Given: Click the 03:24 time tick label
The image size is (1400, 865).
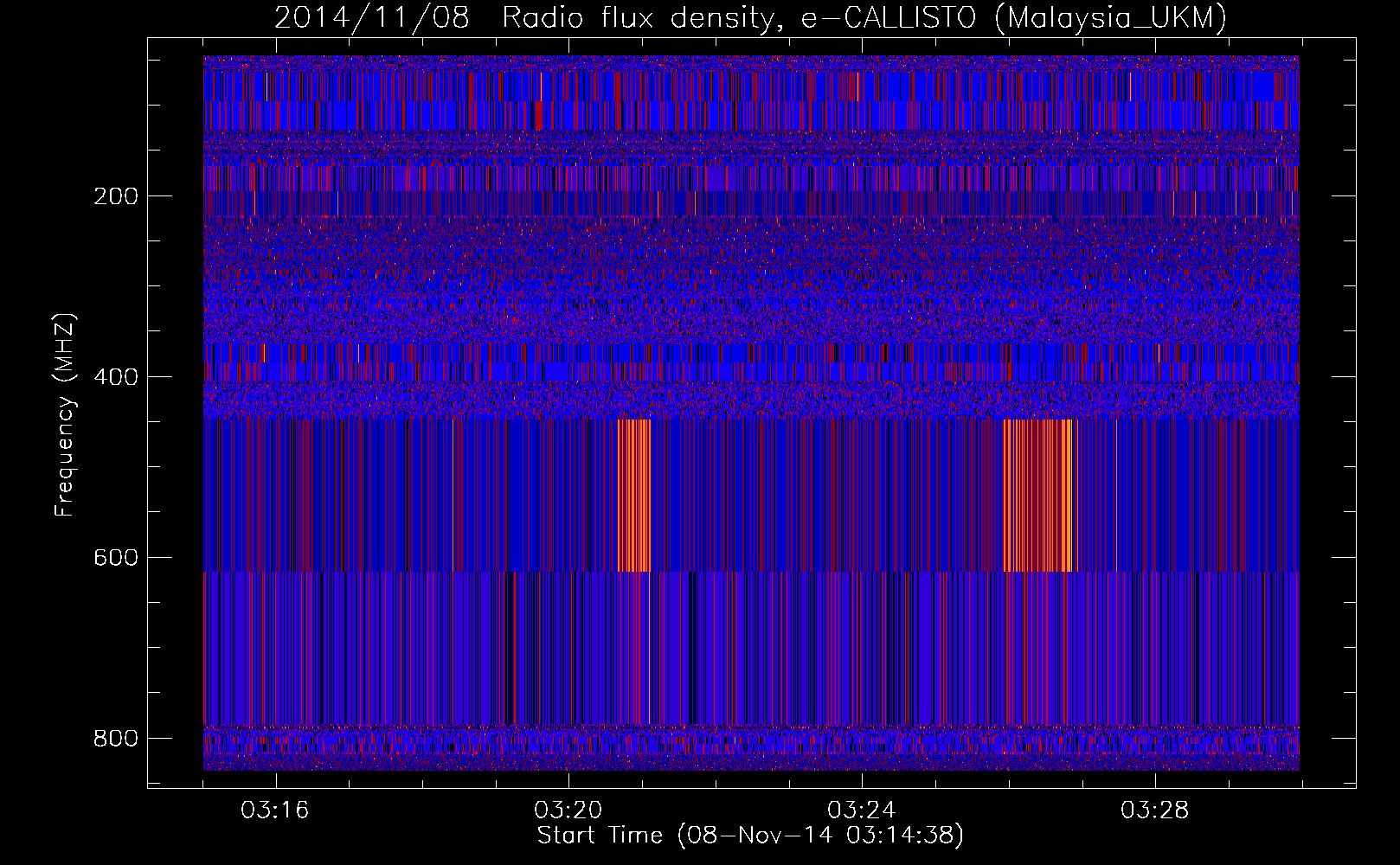Looking at the screenshot, I should tap(862, 811).
